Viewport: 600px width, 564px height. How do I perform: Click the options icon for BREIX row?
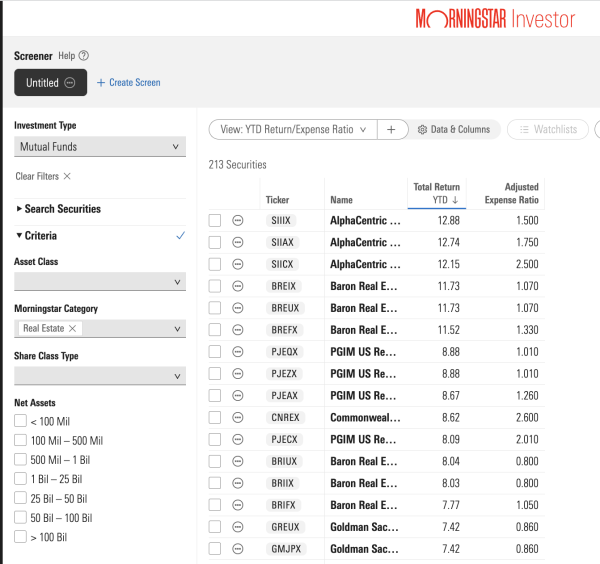click(x=238, y=286)
